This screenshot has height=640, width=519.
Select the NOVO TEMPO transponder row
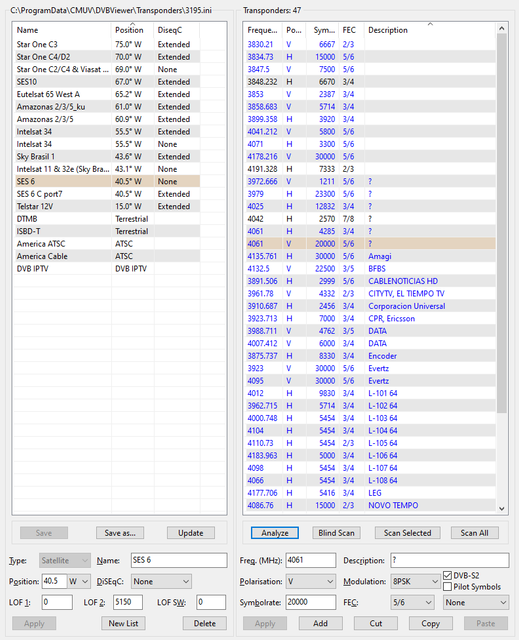(369, 505)
